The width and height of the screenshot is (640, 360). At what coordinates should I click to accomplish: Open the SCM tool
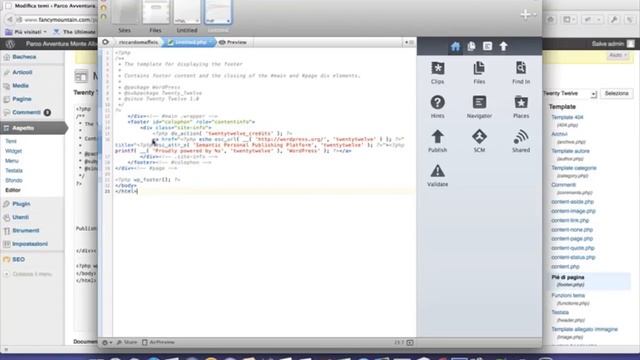coord(479,141)
